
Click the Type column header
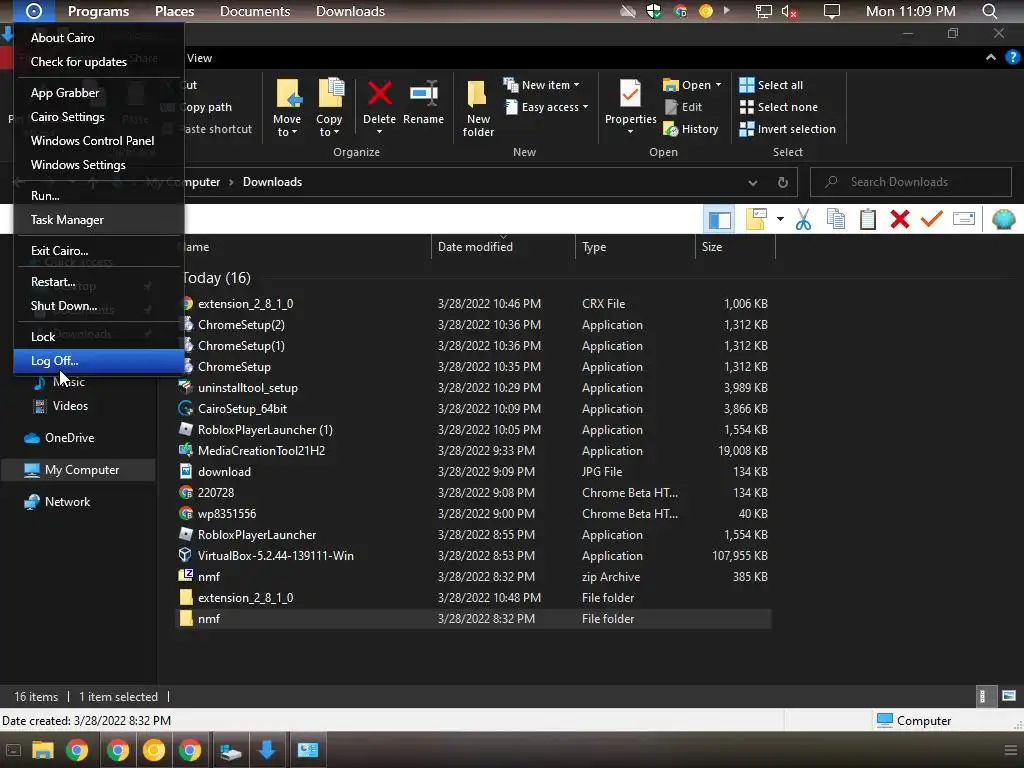click(635, 247)
